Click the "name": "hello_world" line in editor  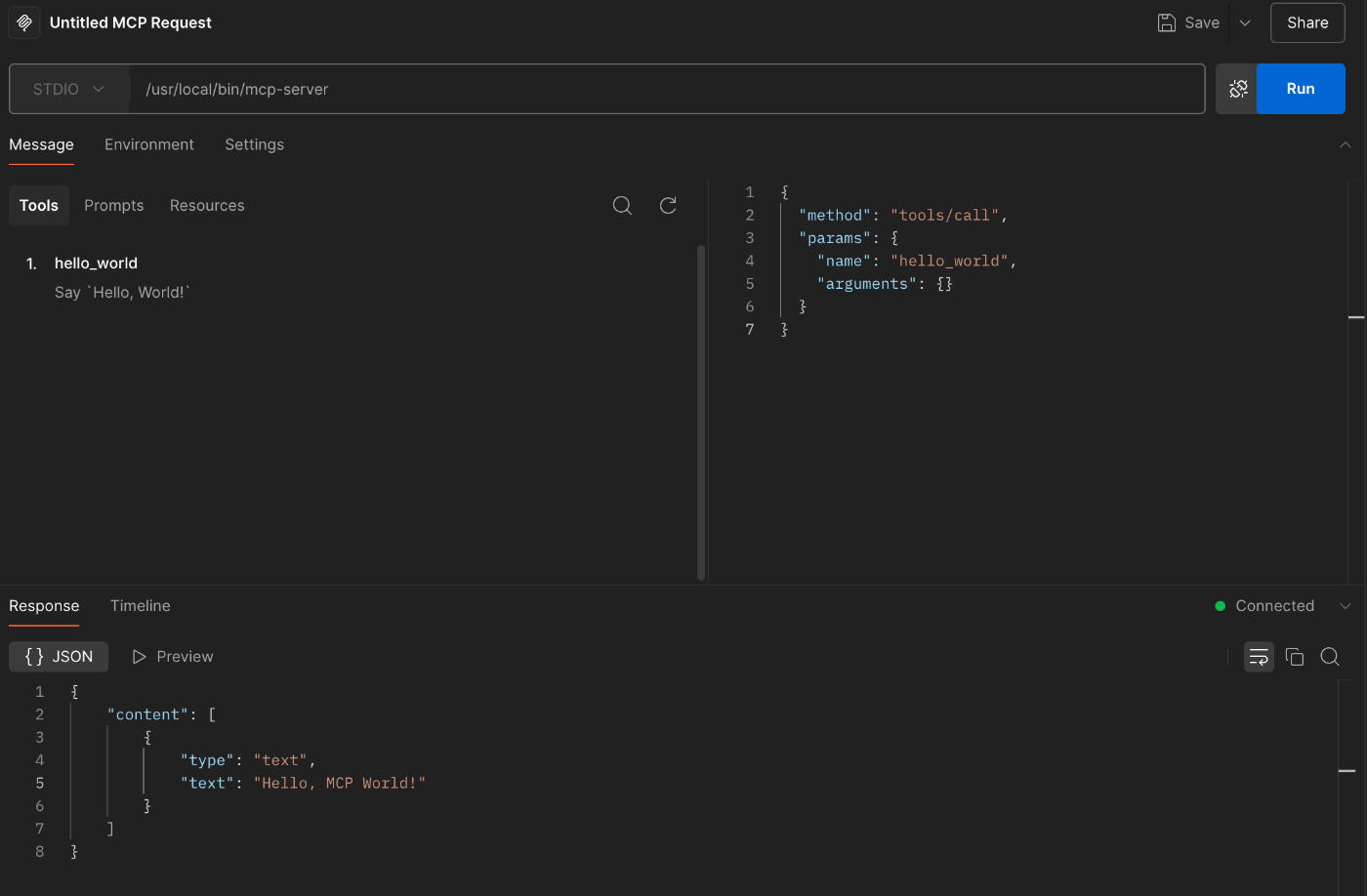917,261
